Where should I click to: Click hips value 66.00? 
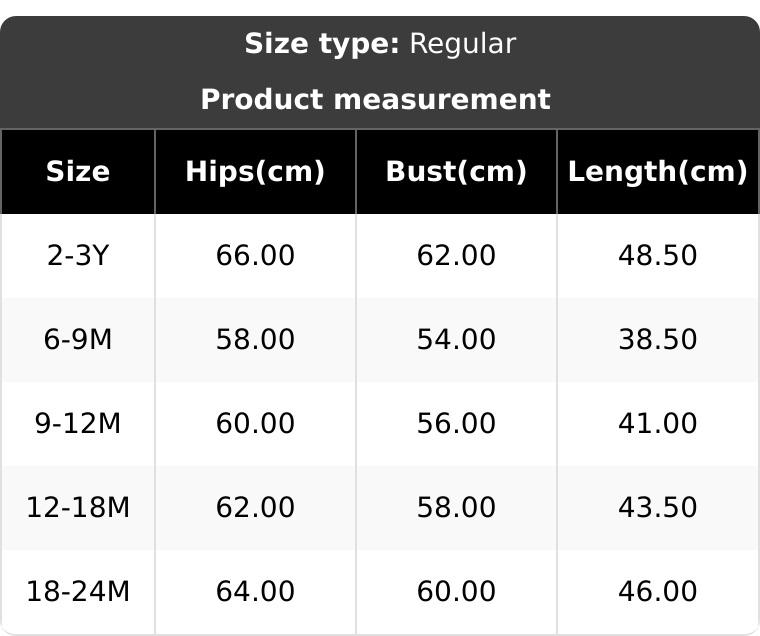[x=255, y=256]
